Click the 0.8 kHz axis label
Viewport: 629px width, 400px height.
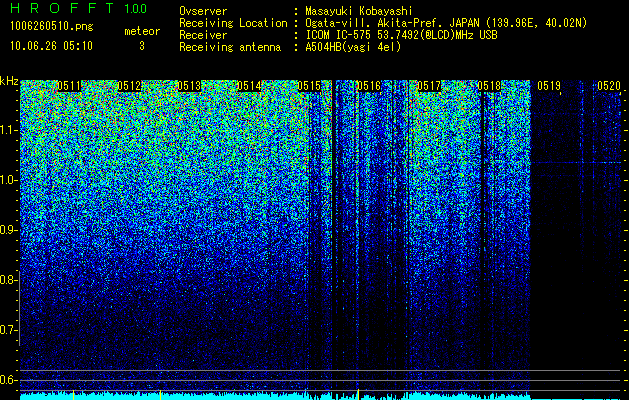click(x=8, y=280)
